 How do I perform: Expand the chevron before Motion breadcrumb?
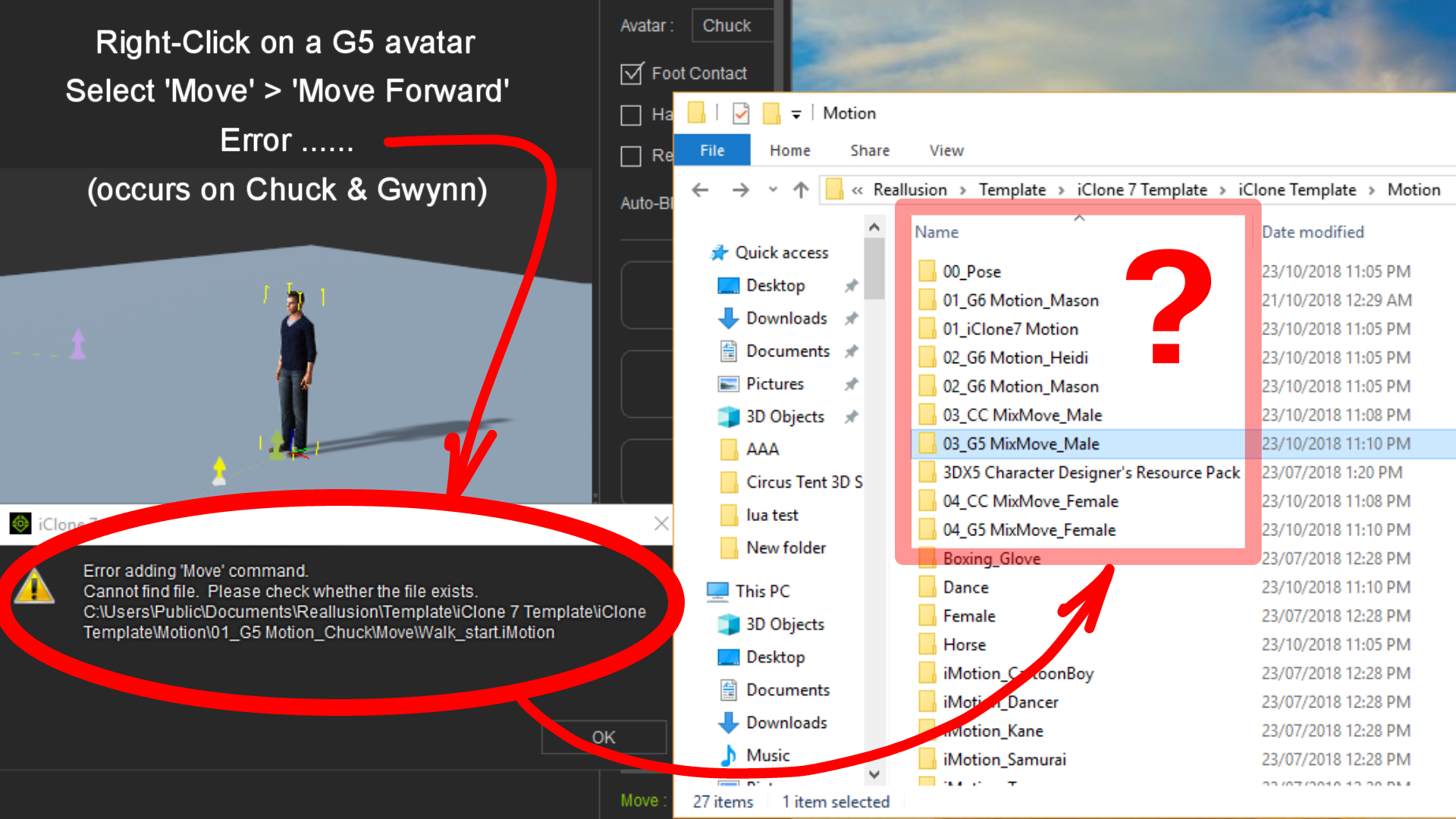click(x=1372, y=190)
